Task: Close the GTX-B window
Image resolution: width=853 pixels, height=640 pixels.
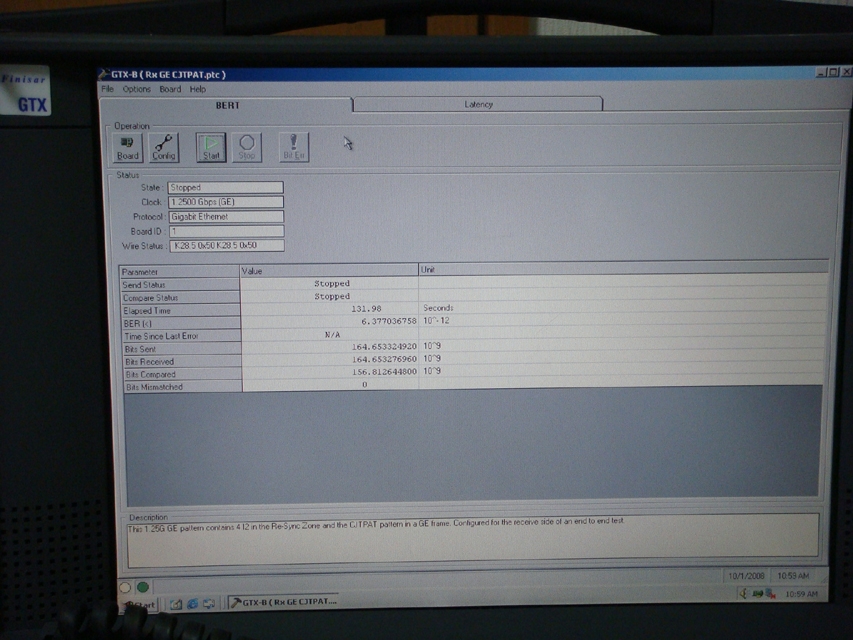Action: click(x=846, y=72)
